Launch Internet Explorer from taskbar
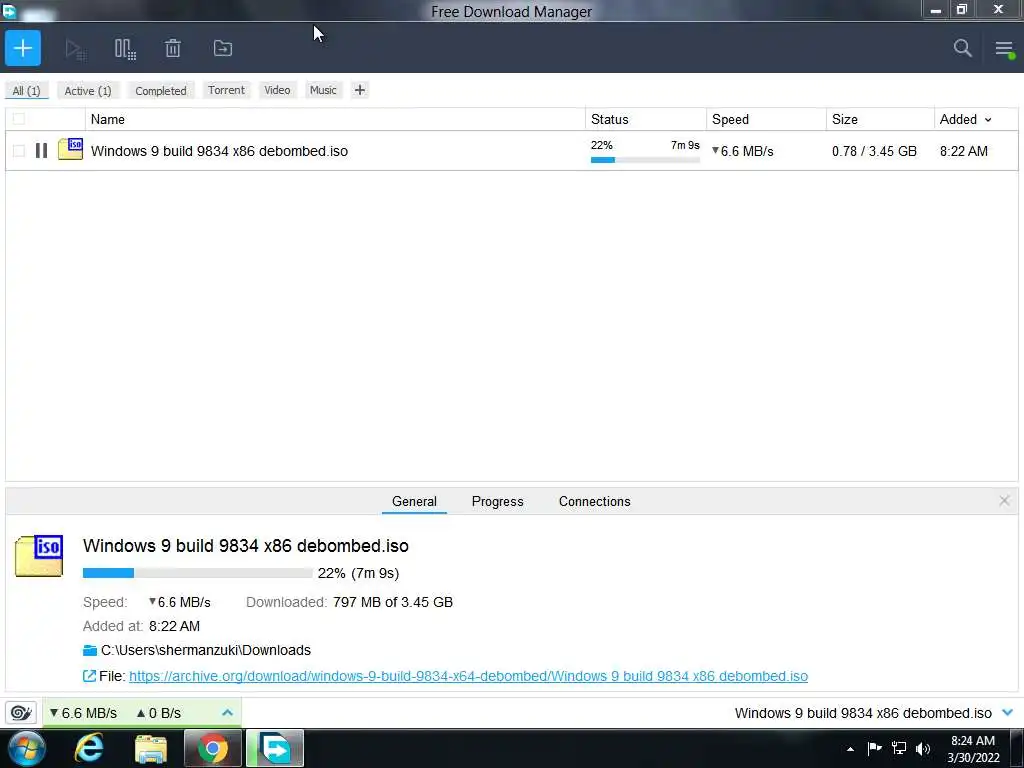Viewport: 1024px width, 768px height. pos(89,748)
